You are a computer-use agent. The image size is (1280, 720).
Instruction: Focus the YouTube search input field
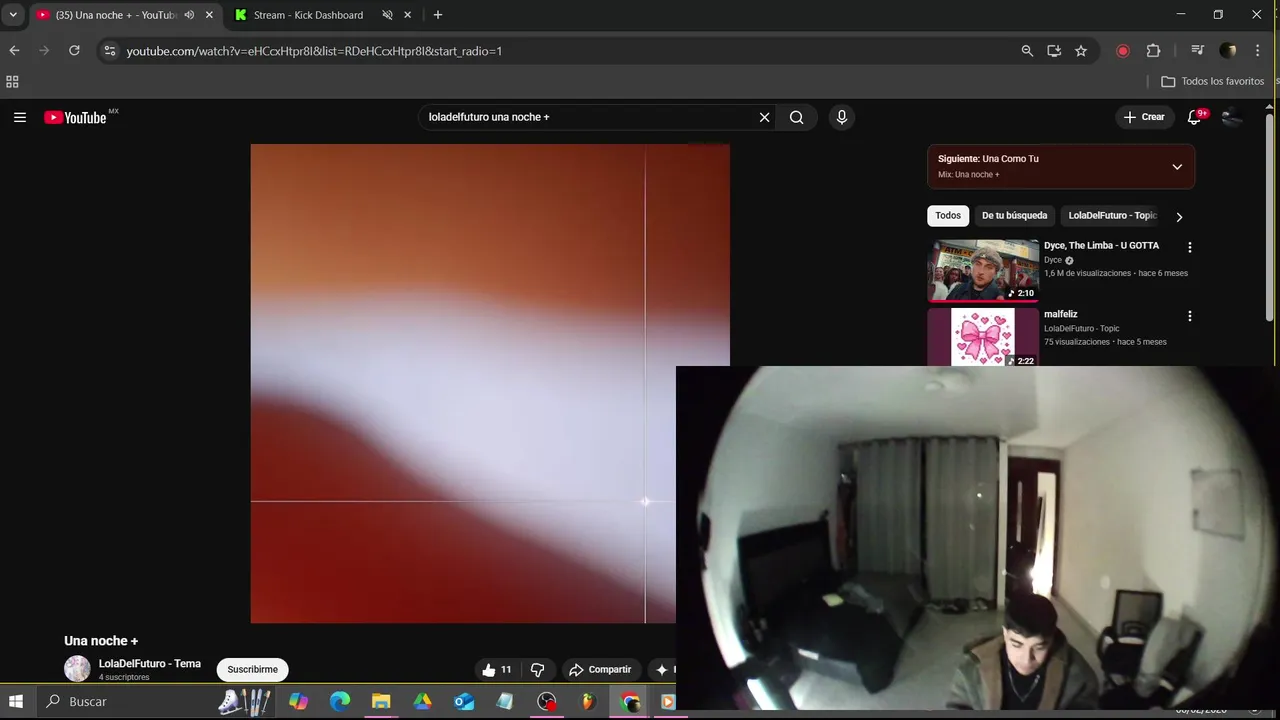coord(590,117)
